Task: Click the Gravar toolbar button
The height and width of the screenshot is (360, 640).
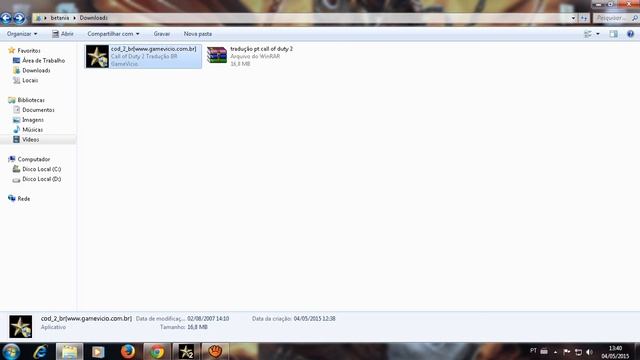Action: pos(162,34)
